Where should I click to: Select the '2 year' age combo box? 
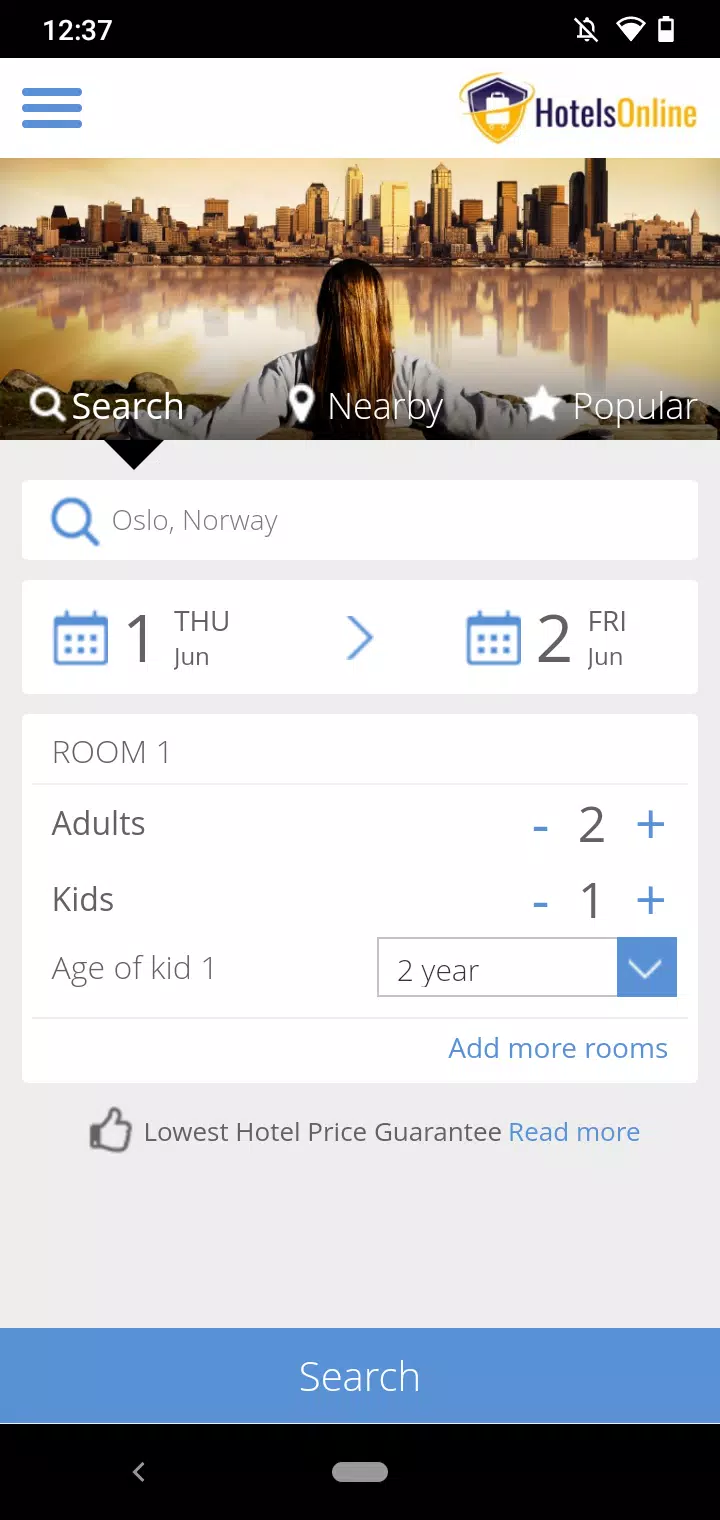(527, 967)
